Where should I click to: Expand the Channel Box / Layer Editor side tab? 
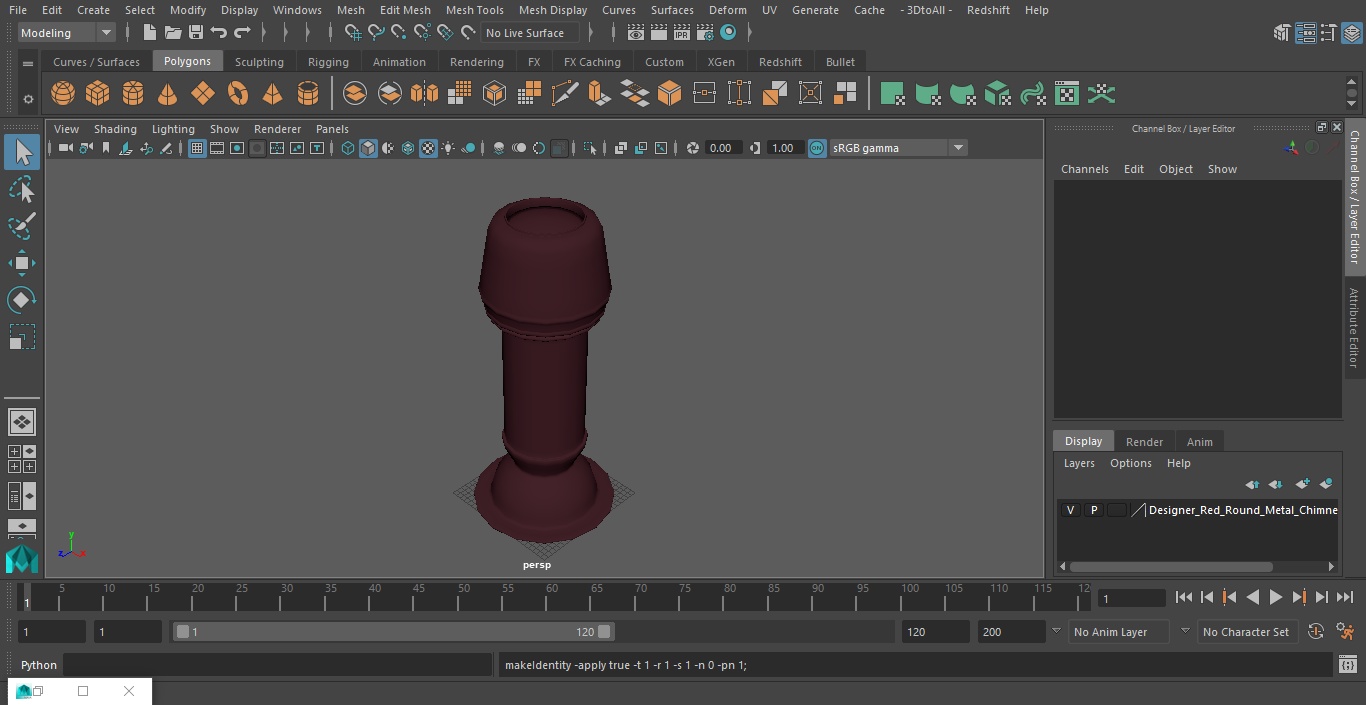[x=1355, y=196]
